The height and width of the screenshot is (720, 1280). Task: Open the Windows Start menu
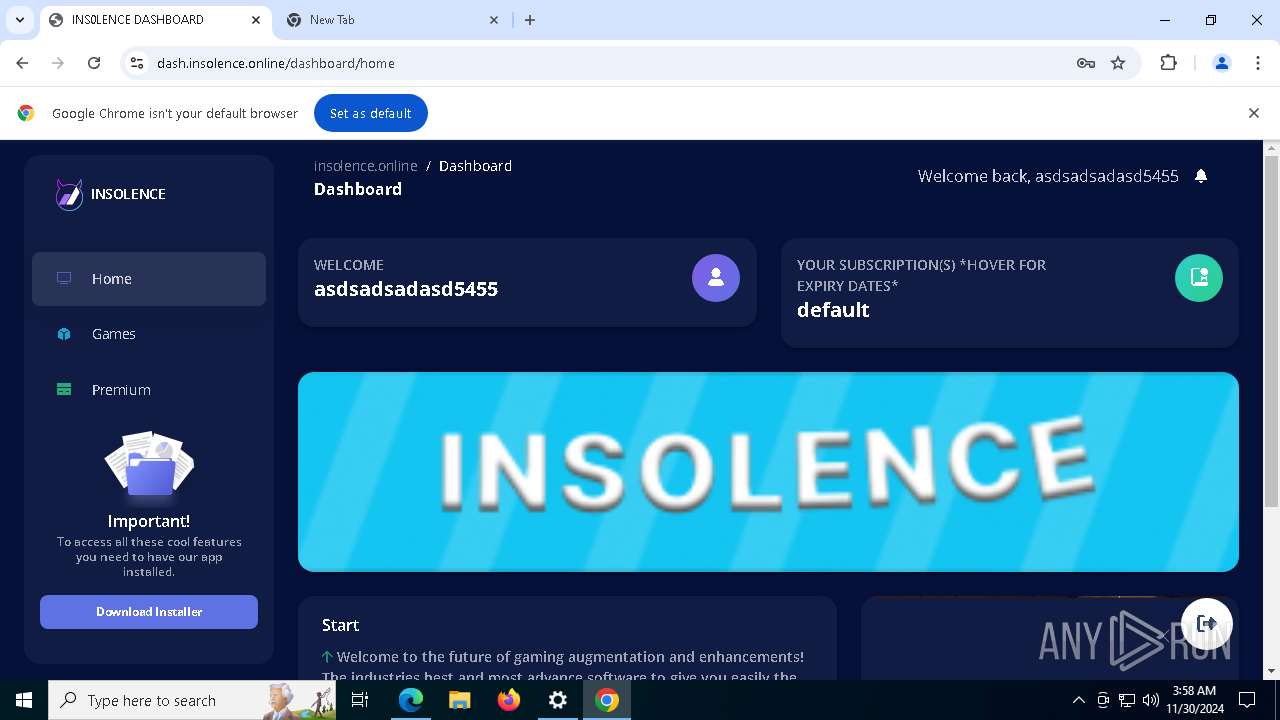[24, 700]
